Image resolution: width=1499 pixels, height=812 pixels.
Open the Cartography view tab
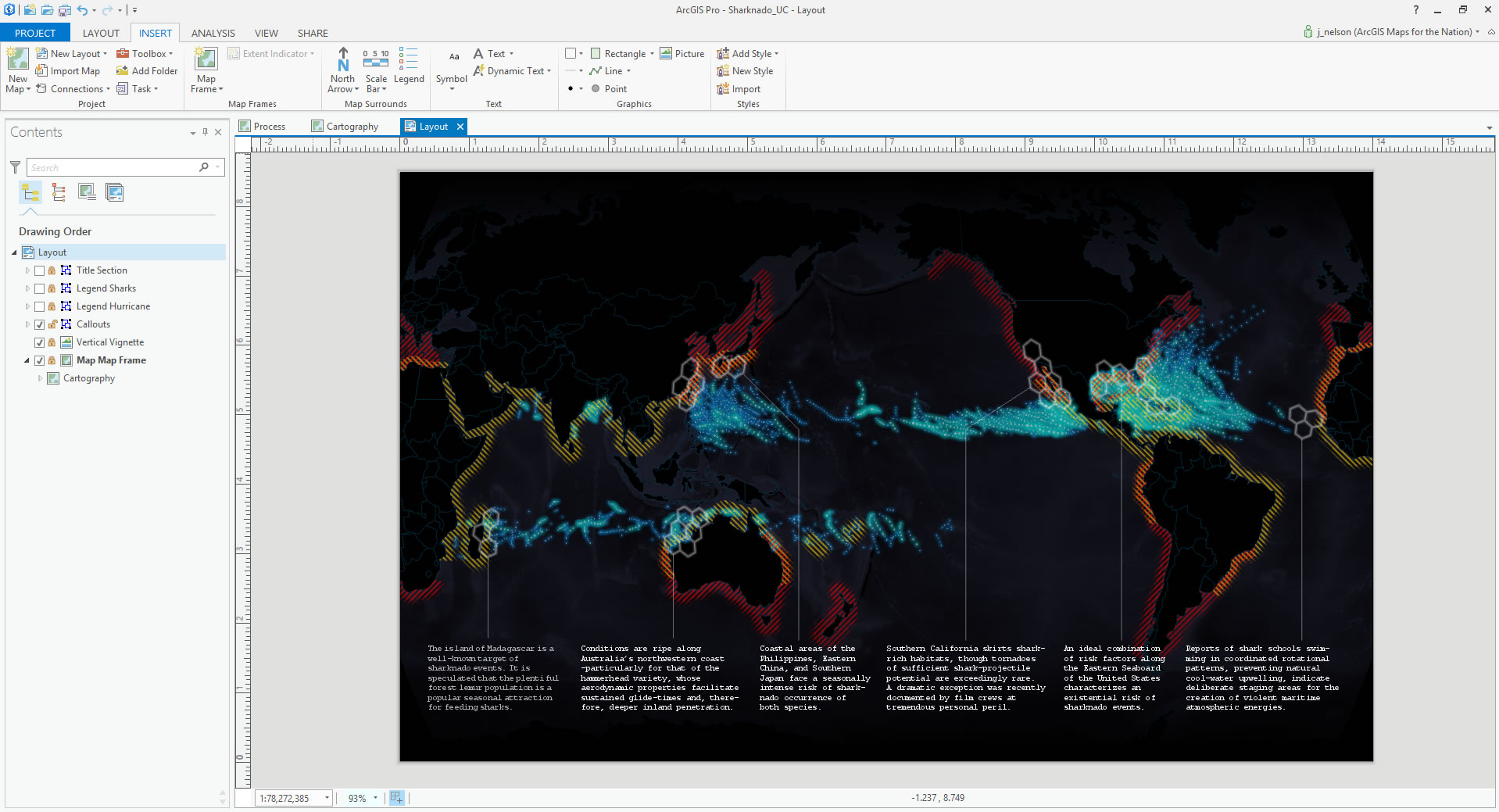pyautogui.click(x=352, y=127)
